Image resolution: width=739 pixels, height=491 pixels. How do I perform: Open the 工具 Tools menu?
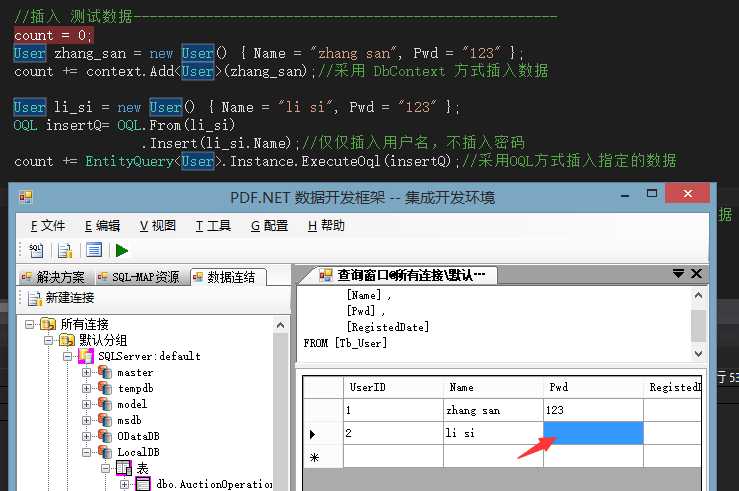tap(213, 226)
